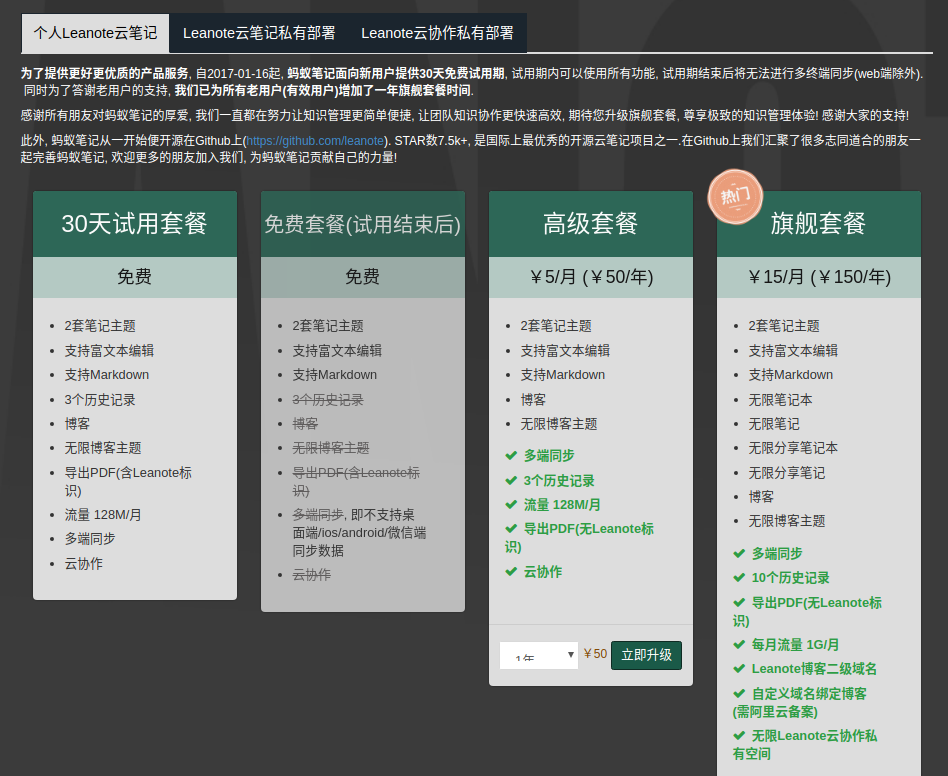Screen dimensions: 948x776
Task: Click the 30天试用套餐 card header
Action: pos(135,224)
